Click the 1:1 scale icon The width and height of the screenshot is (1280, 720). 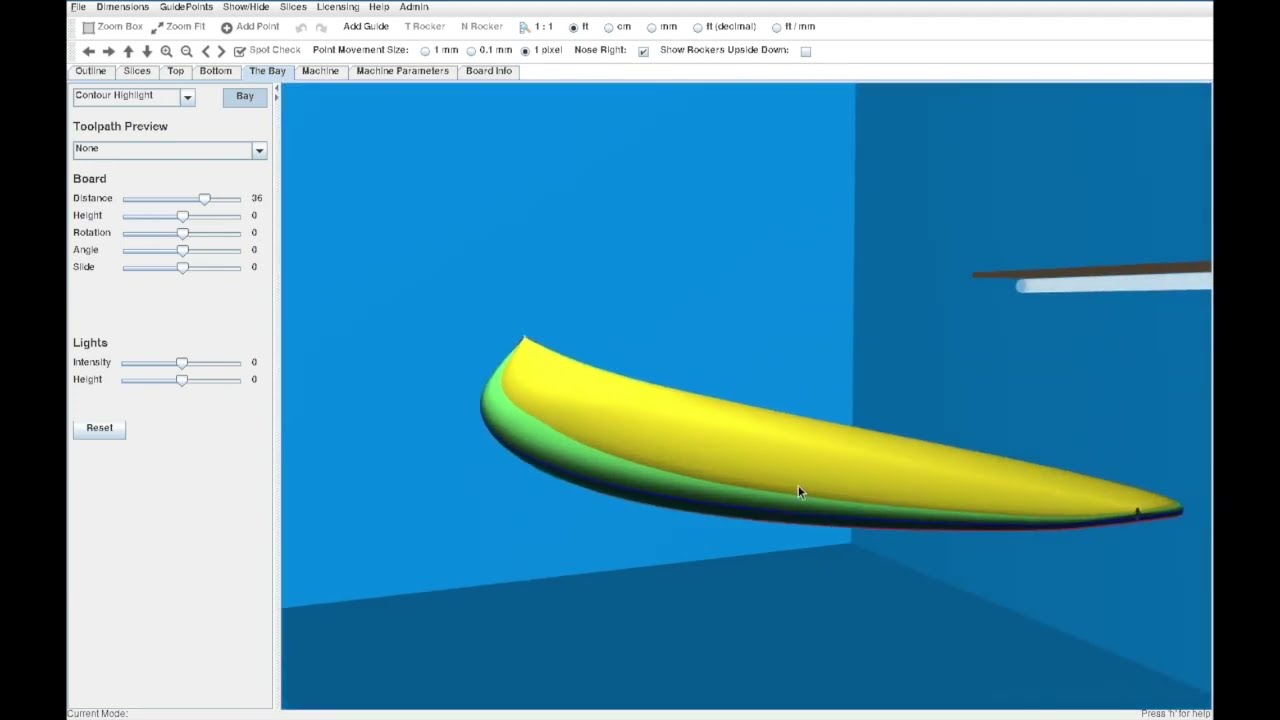coord(536,27)
